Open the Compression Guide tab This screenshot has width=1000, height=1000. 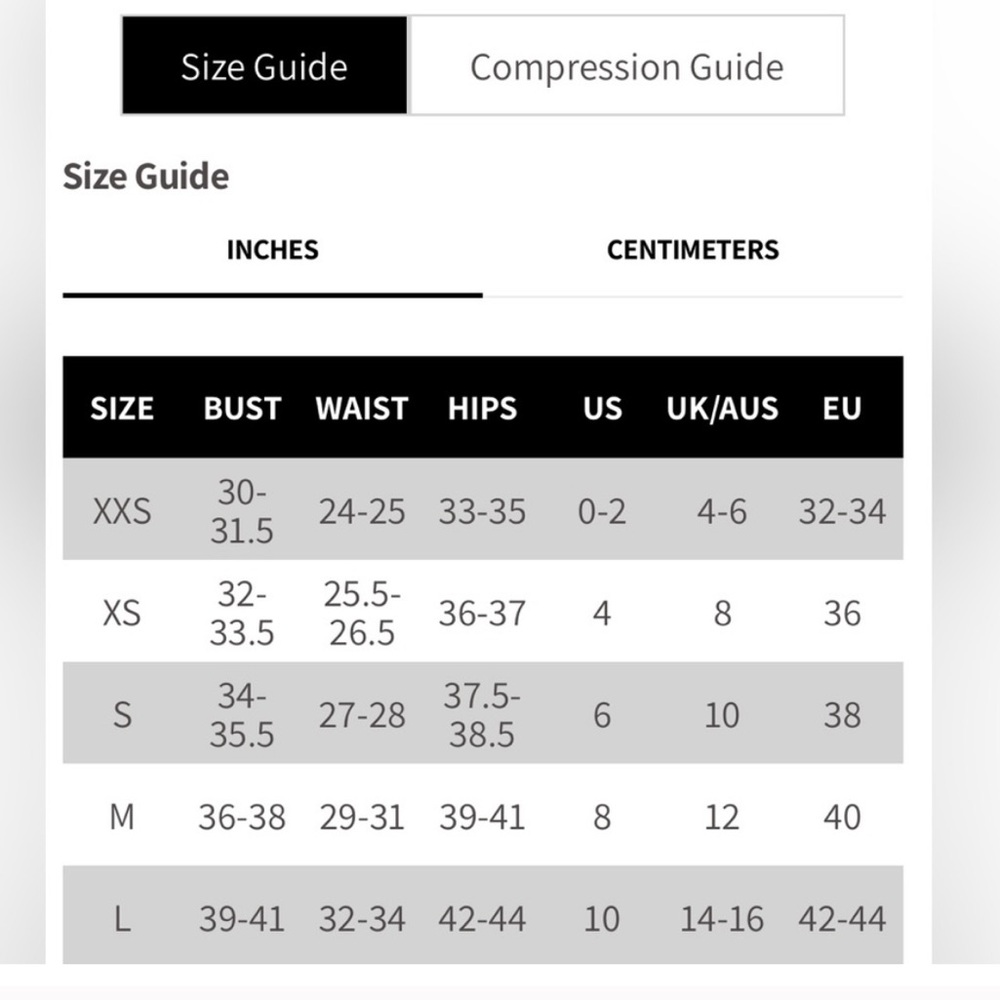(x=626, y=66)
